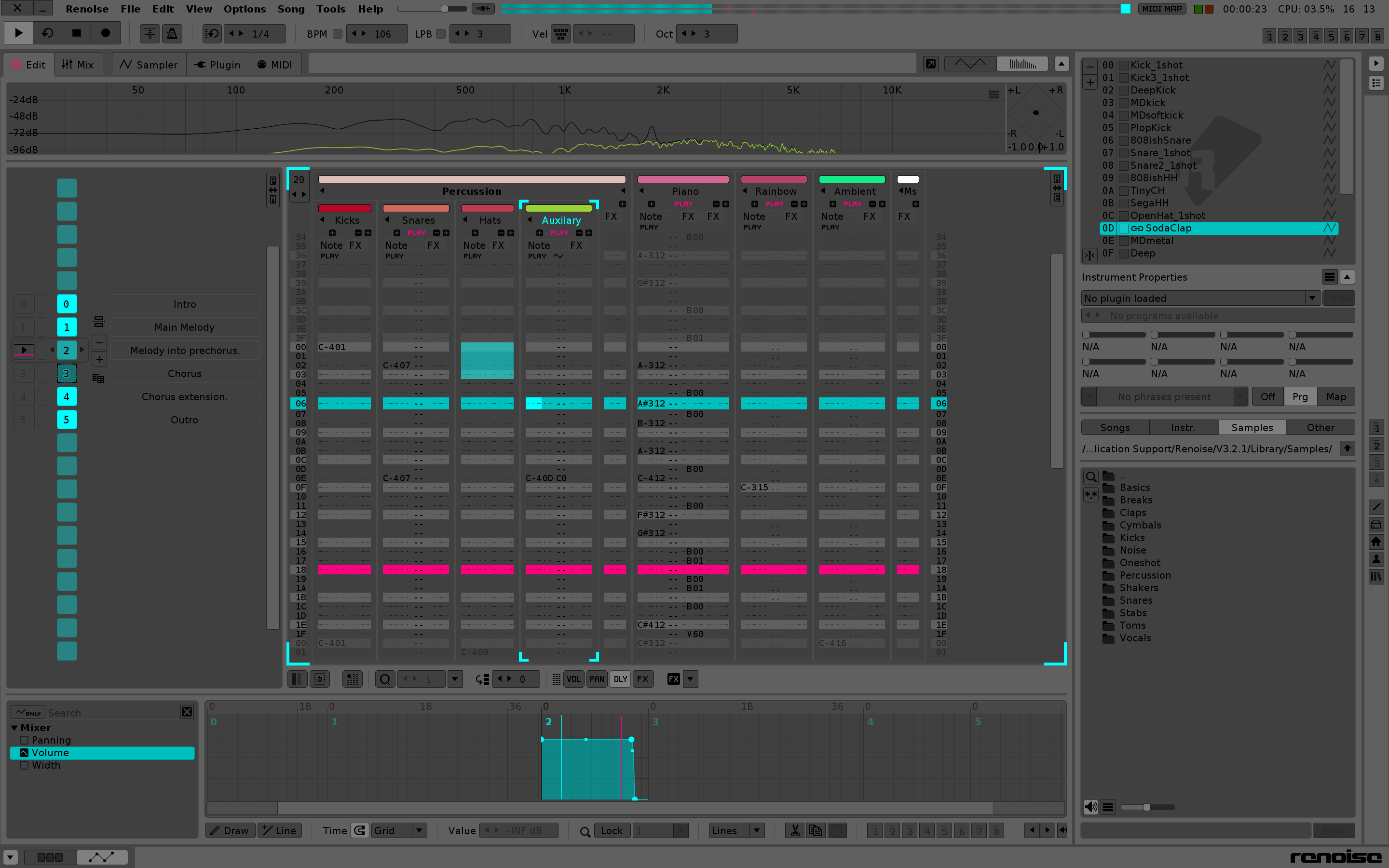Switch to the Sampler tab
1389x868 pixels.
pyautogui.click(x=149, y=64)
